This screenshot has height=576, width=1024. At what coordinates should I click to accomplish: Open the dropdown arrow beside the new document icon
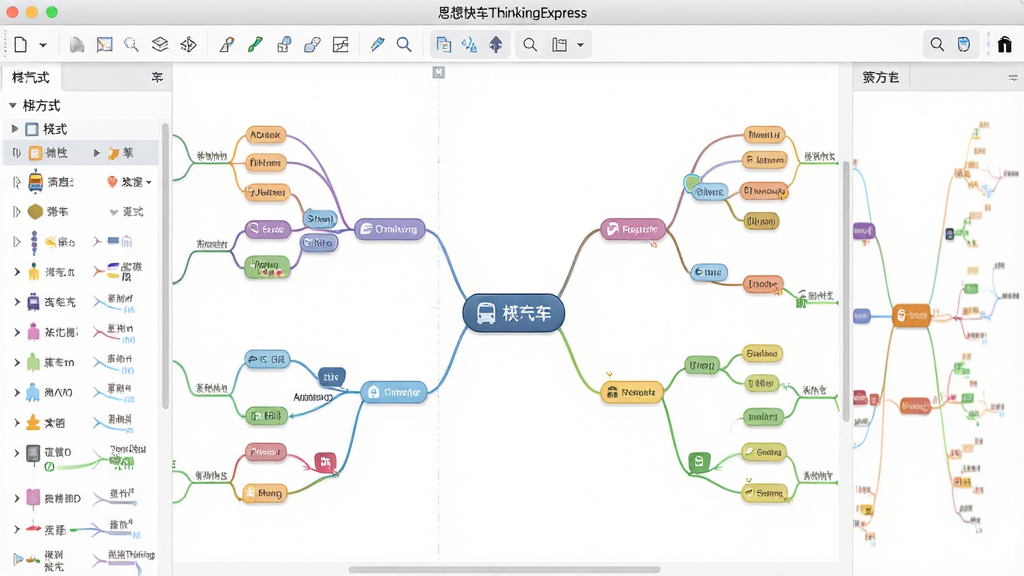tap(43, 45)
